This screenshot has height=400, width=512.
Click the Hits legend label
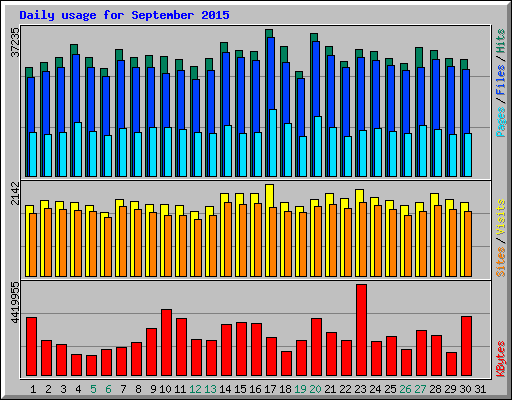click(x=501, y=41)
